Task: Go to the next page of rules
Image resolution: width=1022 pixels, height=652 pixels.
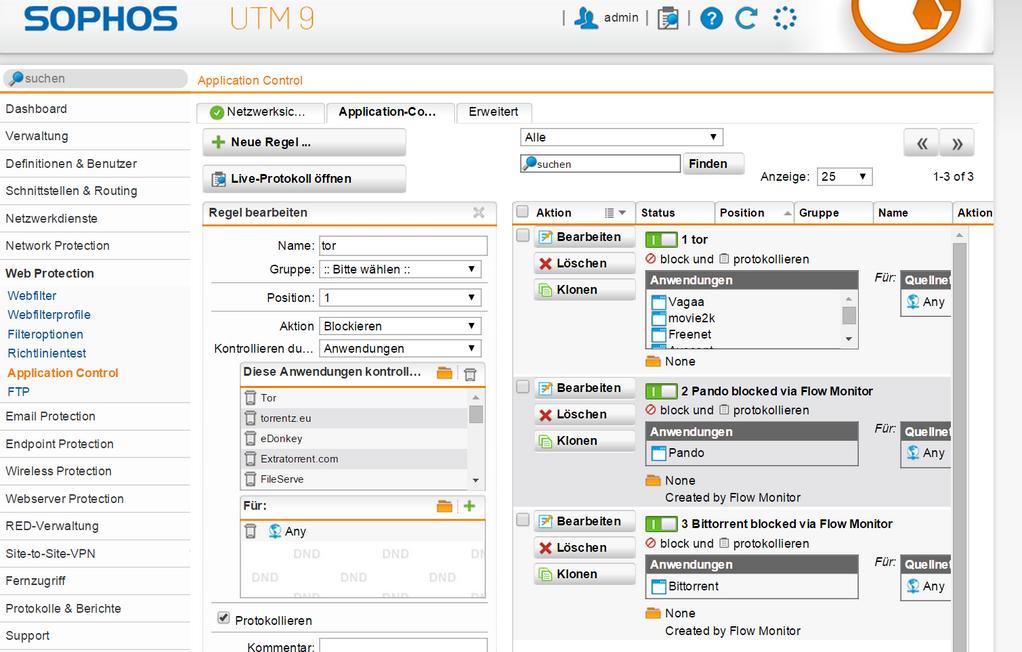Action: [x=957, y=143]
